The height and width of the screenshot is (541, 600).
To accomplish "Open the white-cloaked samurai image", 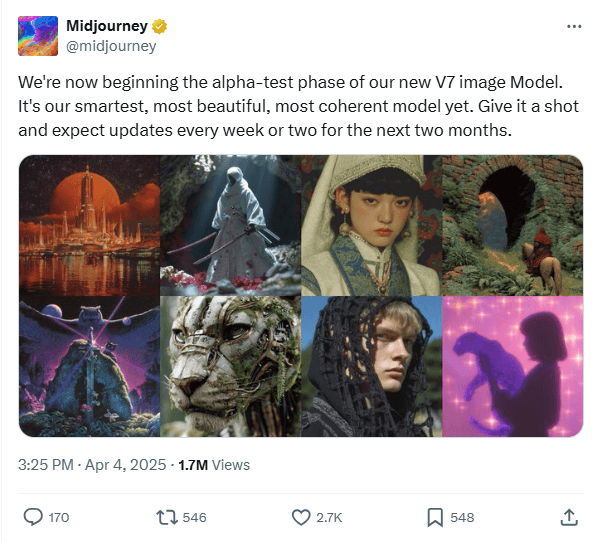I will coord(231,225).
